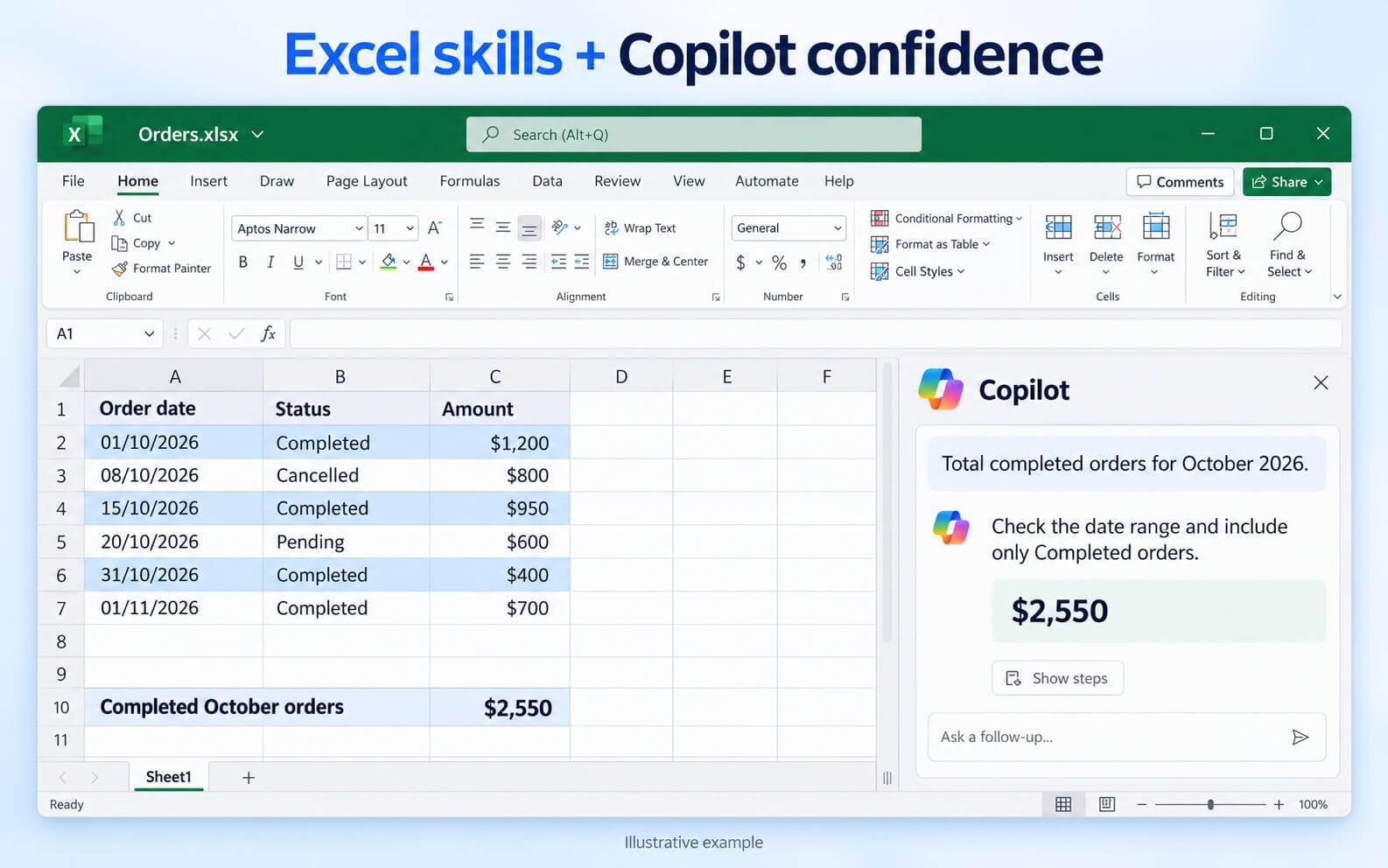Click the Comments button
The width and height of the screenshot is (1388, 868).
(1180, 182)
